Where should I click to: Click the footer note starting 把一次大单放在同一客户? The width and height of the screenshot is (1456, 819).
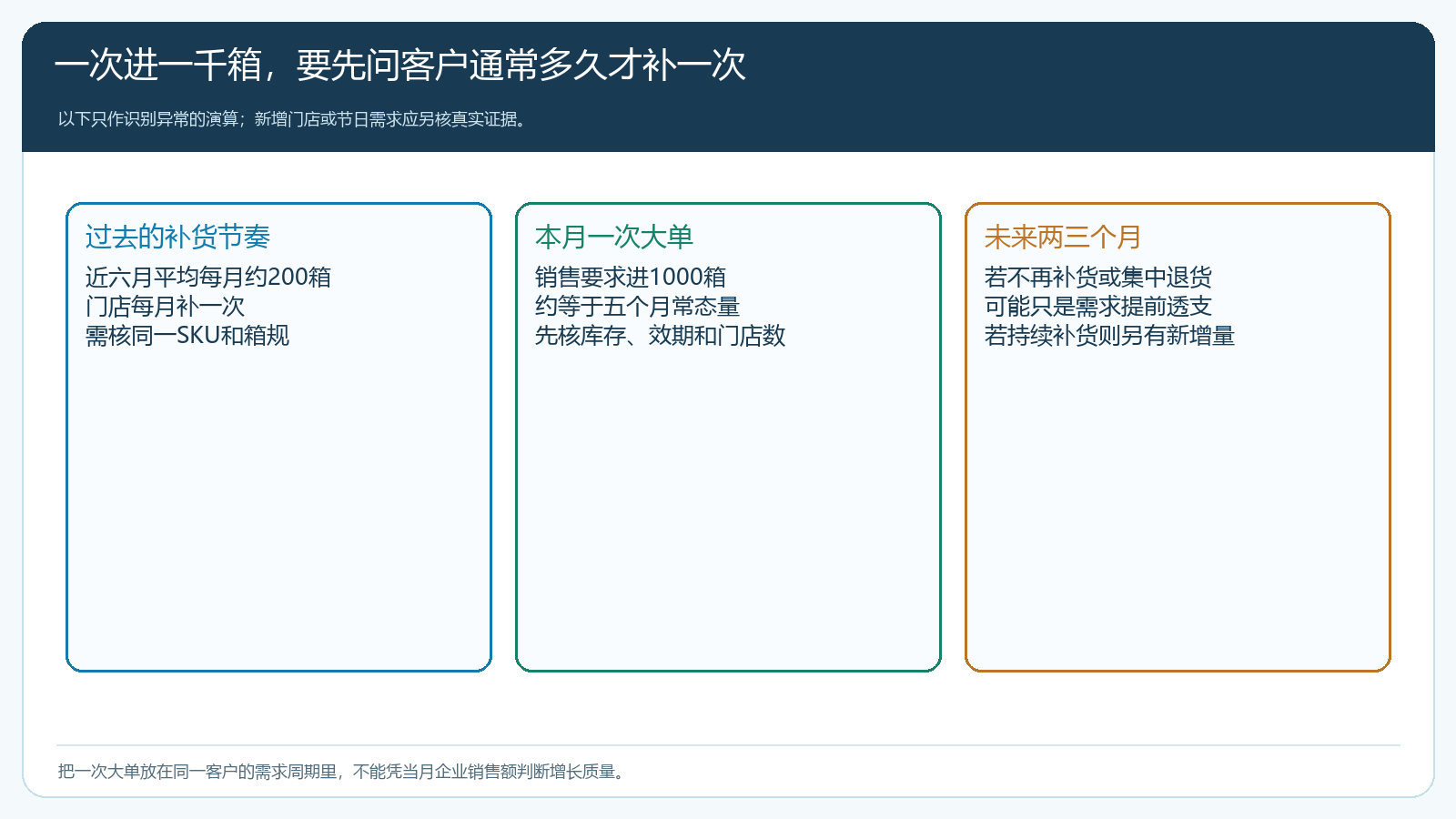342,772
